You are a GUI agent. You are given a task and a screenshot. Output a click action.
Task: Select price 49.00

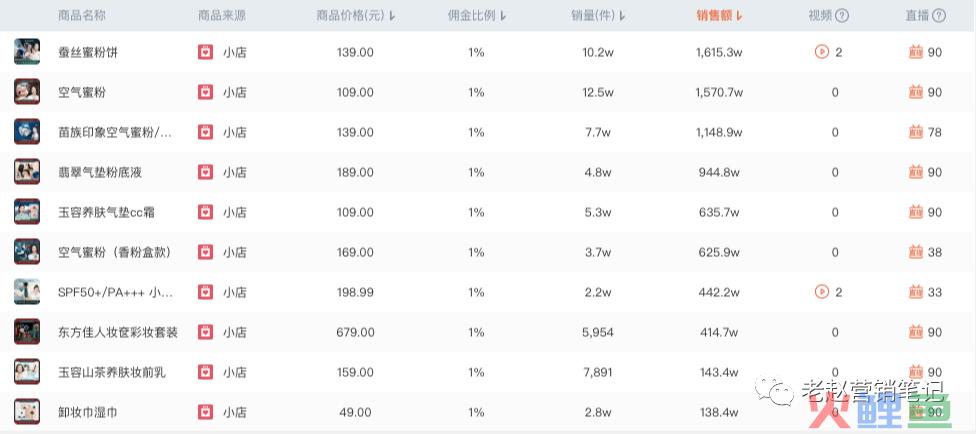point(355,412)
